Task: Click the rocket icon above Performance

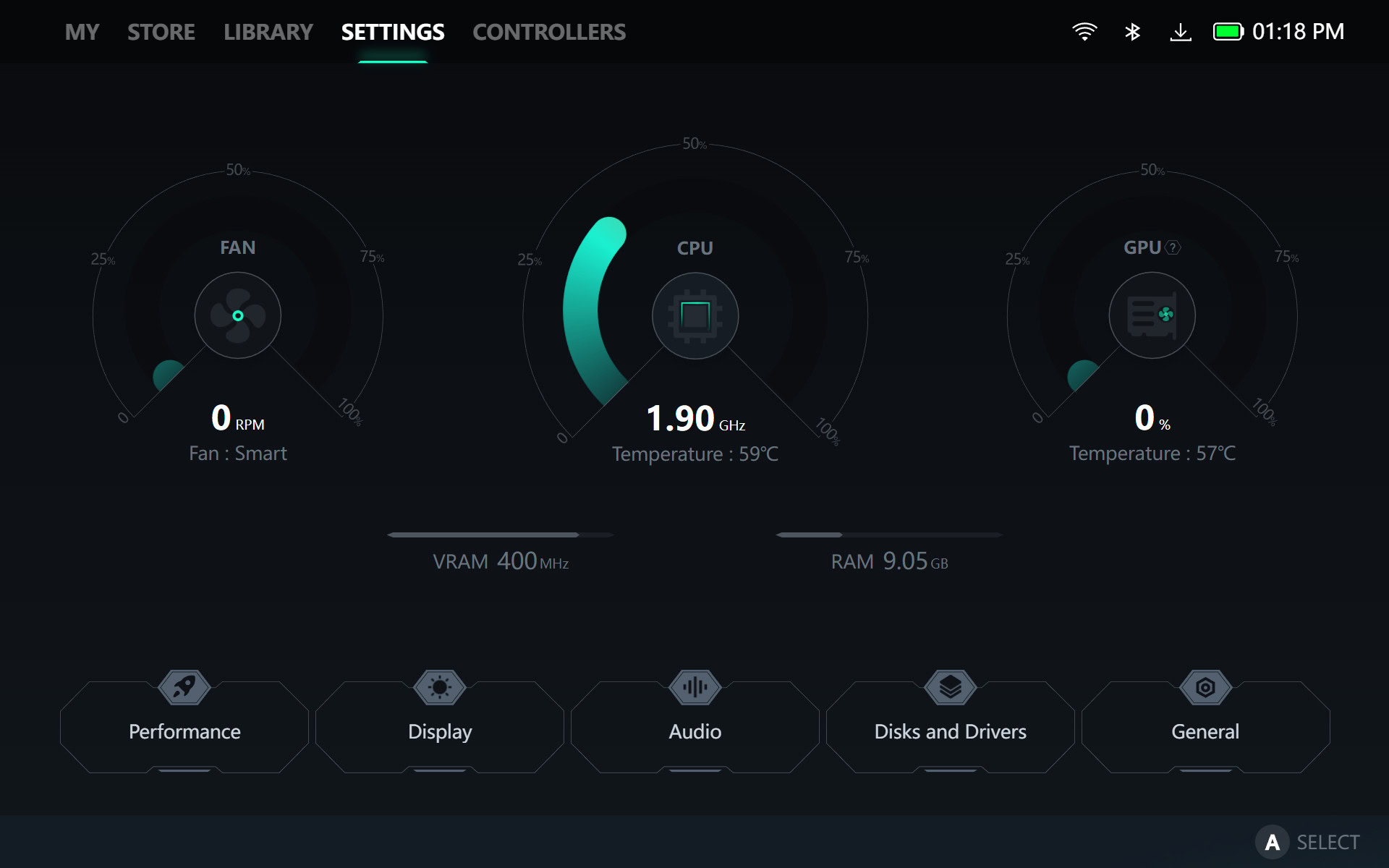Action: pos(184,686)
